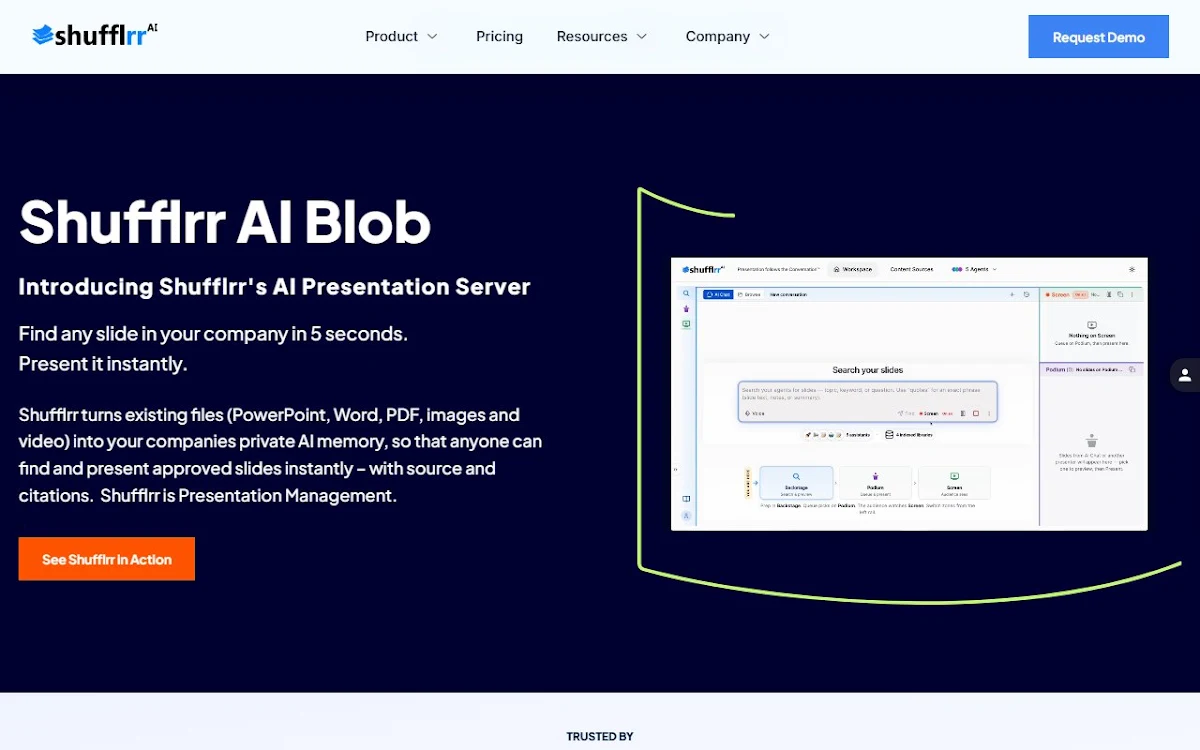The width and height of the screenshot is (1200, 750).
Task: Click the green screen icon in preview sidebar
Action: 686,324
